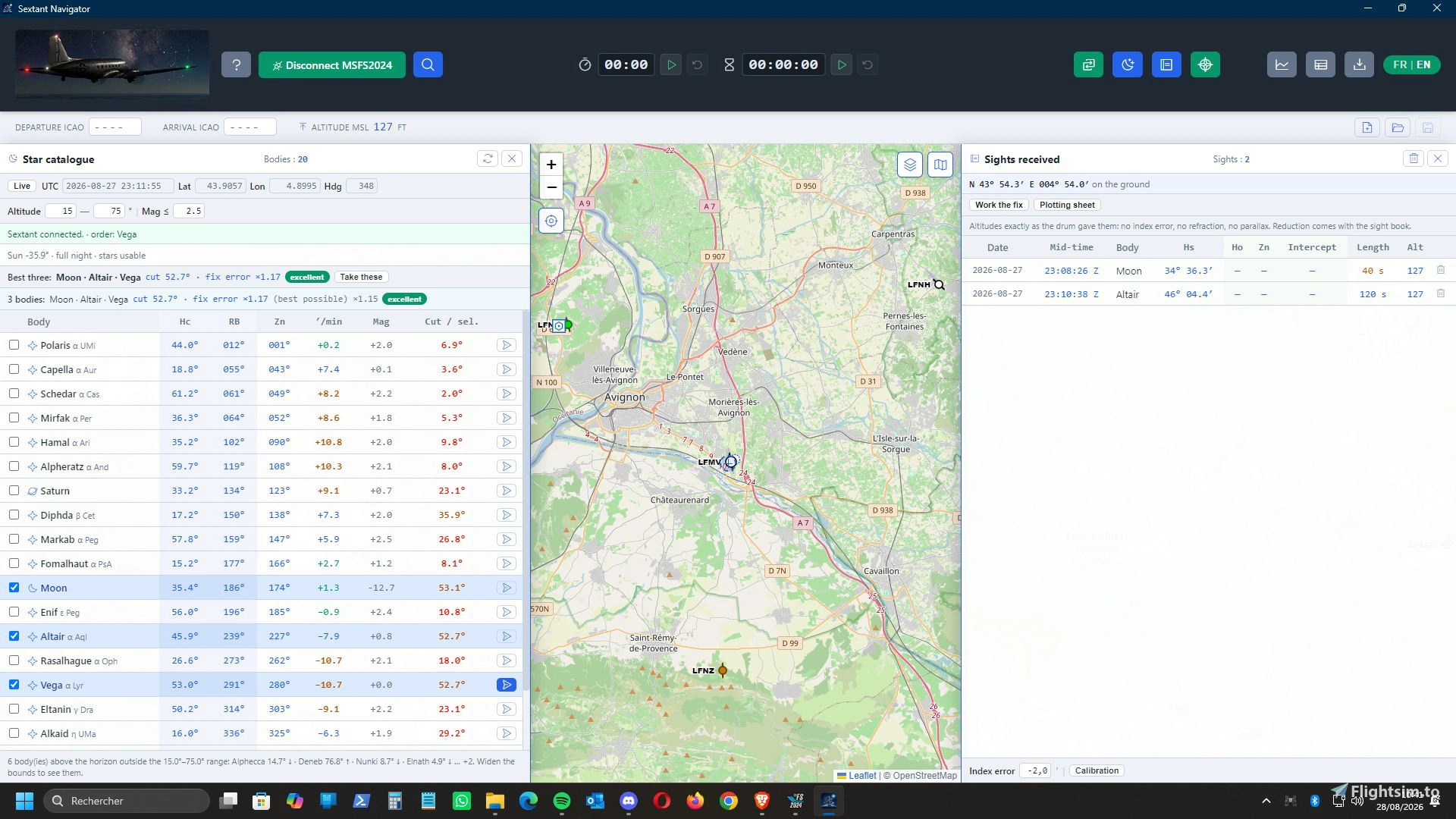
Task: Toggle the Live button
Action: pyautogui.click(x=22, y=186)
